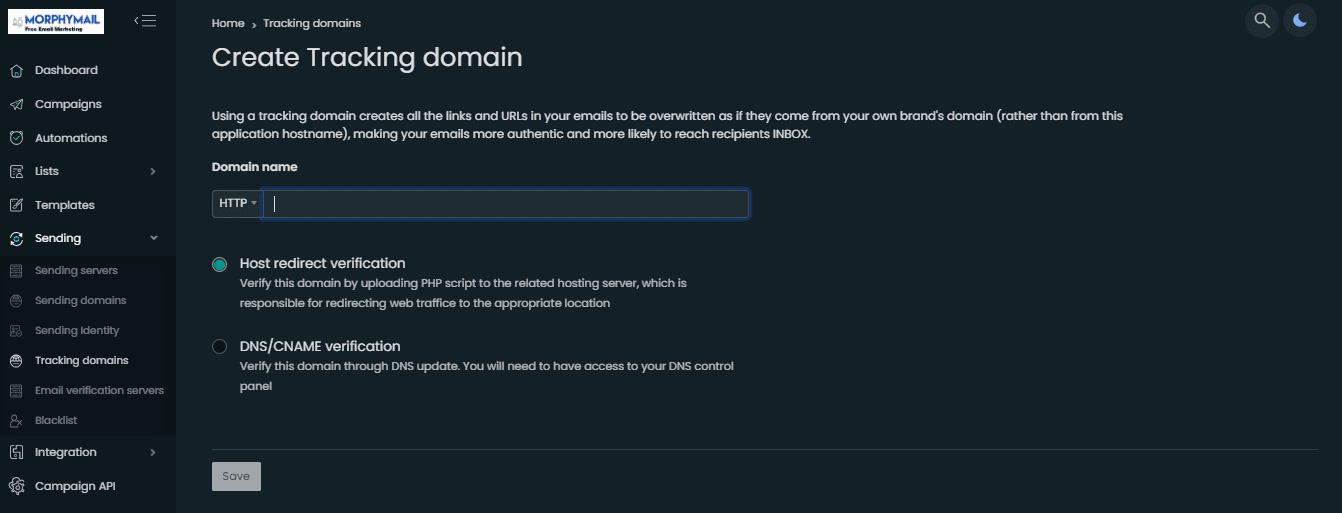Expand the Lists submenu chevron
The width and height of the screenshot is (1342, 513).
pyautogui.click(x=153, y=172)
